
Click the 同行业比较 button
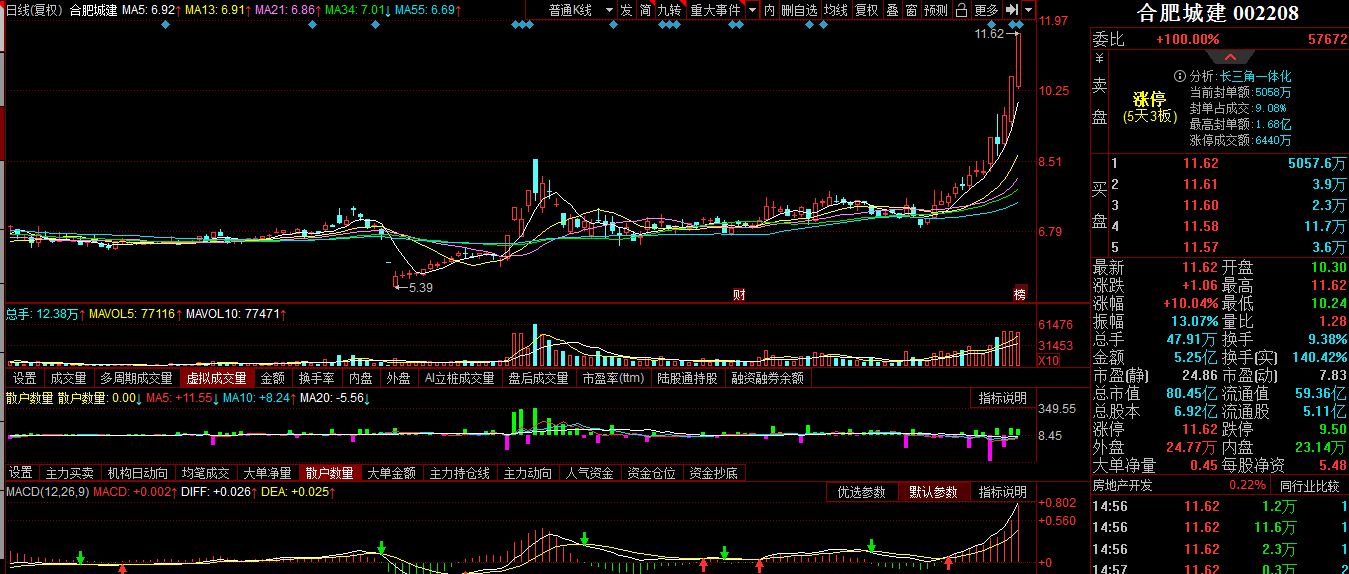click(x=1310, y=485)
